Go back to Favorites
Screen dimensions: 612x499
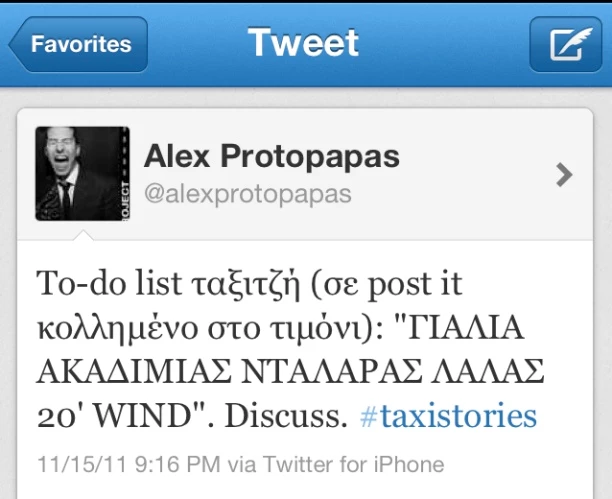pos(78,44)
